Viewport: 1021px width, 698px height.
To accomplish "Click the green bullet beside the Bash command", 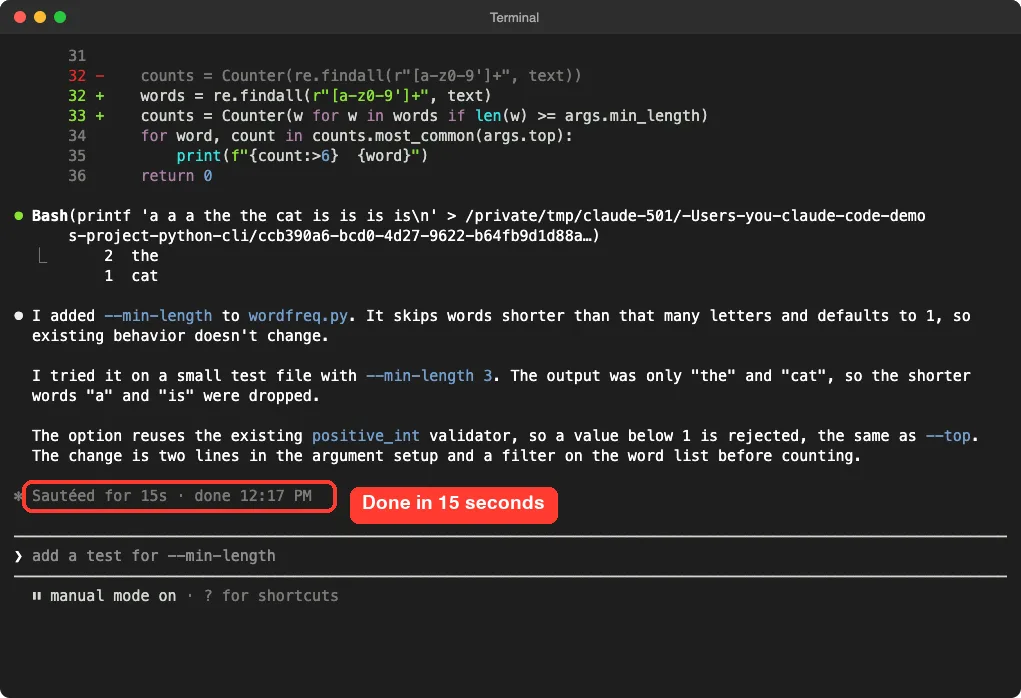I will (x=19, y=216).
